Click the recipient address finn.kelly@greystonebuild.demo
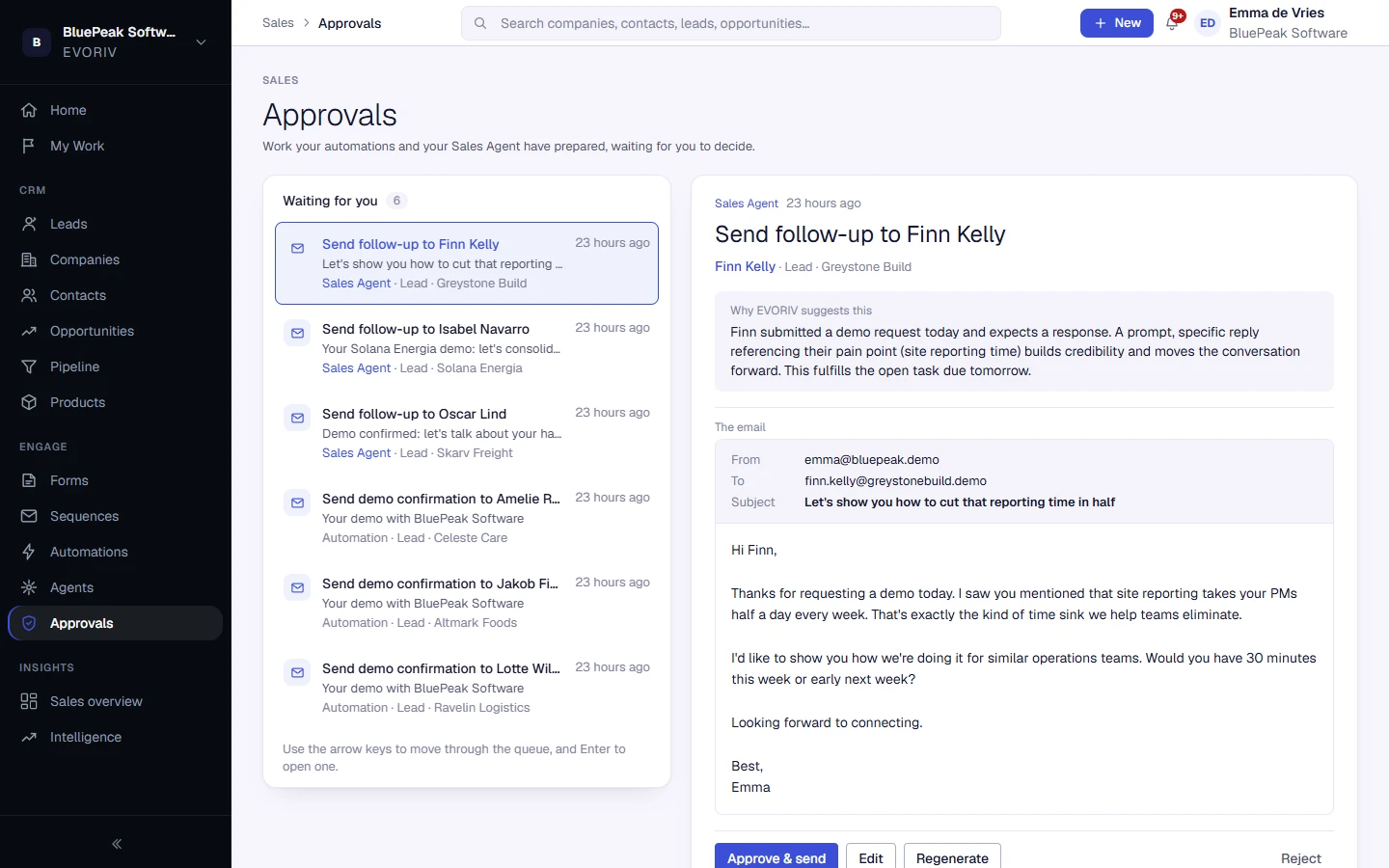 895,481
